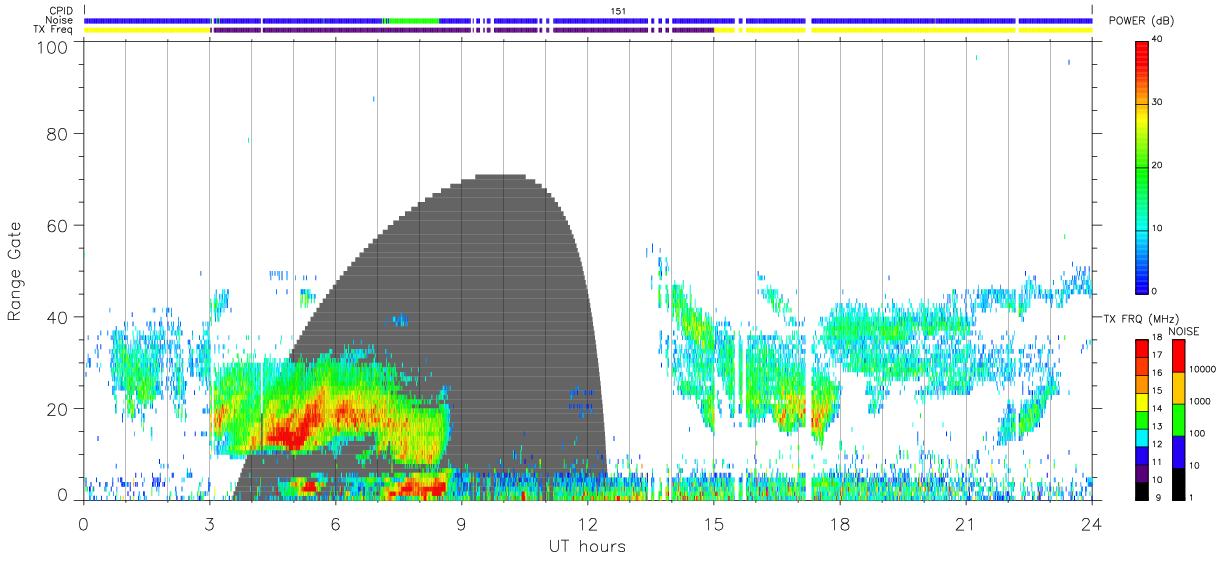The image size is (1228, 567).
Task: Click the 'NOISE' legend title
Action: click(1186, 331)
